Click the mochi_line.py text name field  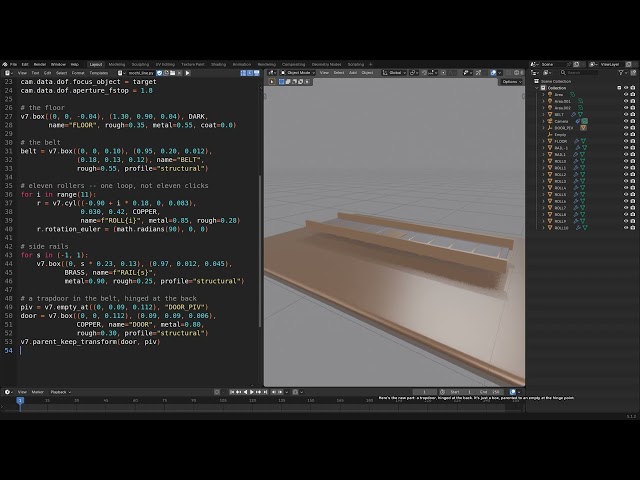coord(140,73)
